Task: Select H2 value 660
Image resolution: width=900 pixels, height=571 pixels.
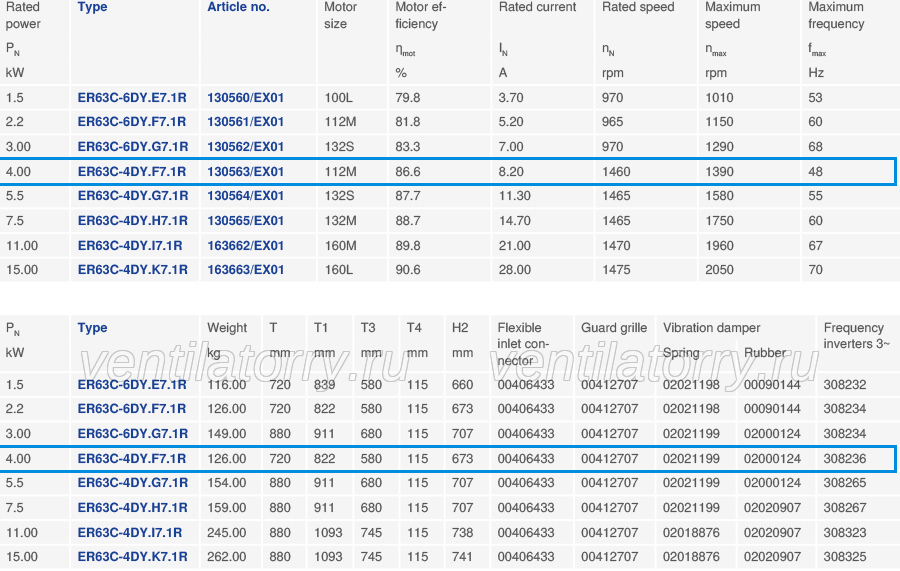Action: pyautogui.click(x=462, y=384)
